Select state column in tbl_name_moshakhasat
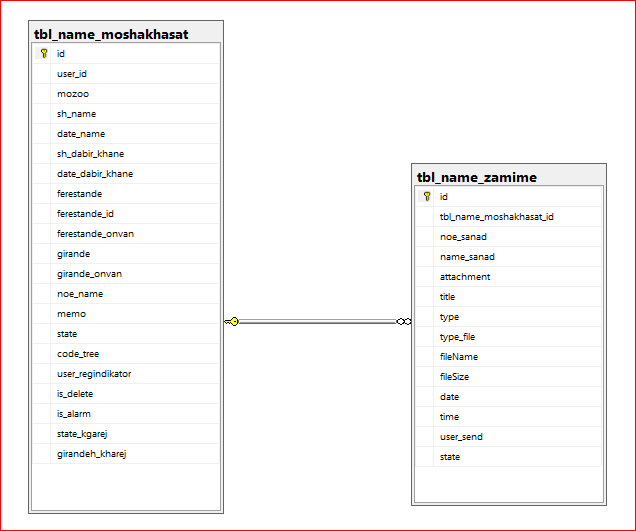This screenshot has height=531, width=636. click(126, 334)
